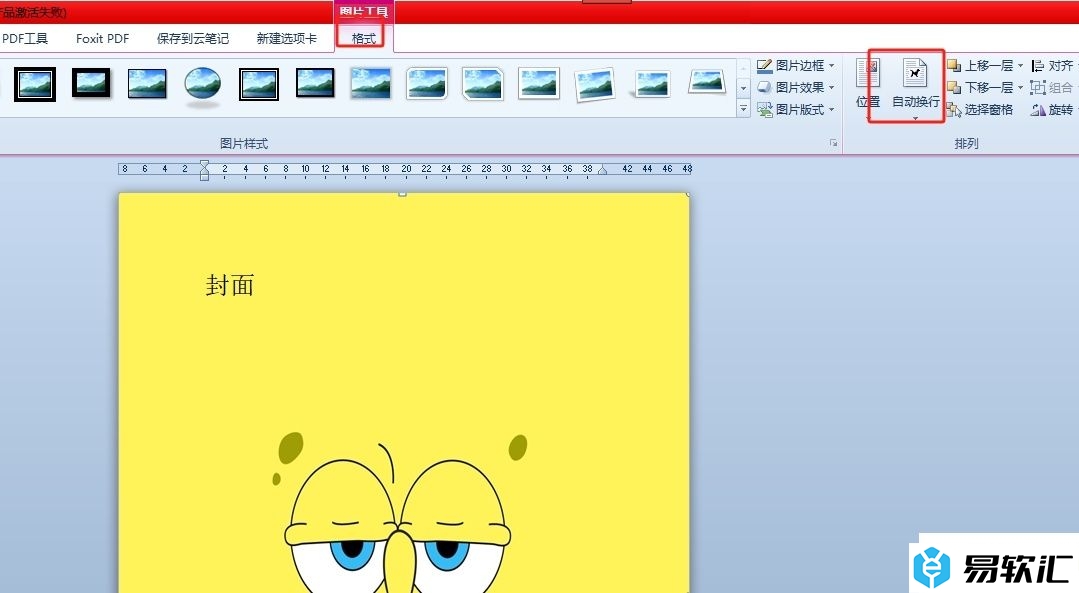Open the Foxit PDF ribbon tab
Viewport: 1079px width, 593px height.
[x=102, y=39]
